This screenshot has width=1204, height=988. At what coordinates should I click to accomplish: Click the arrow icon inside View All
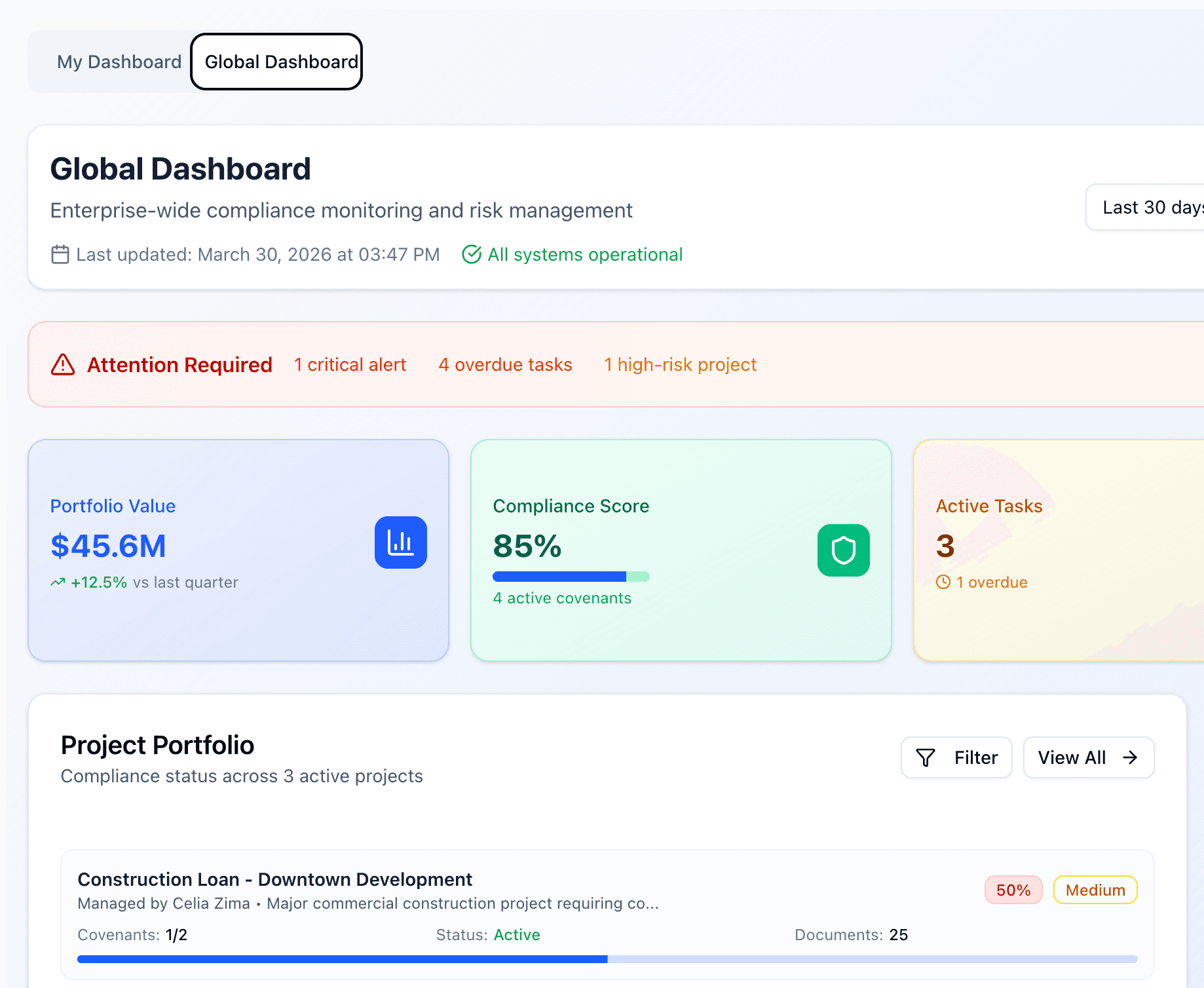click(1130, 757)
